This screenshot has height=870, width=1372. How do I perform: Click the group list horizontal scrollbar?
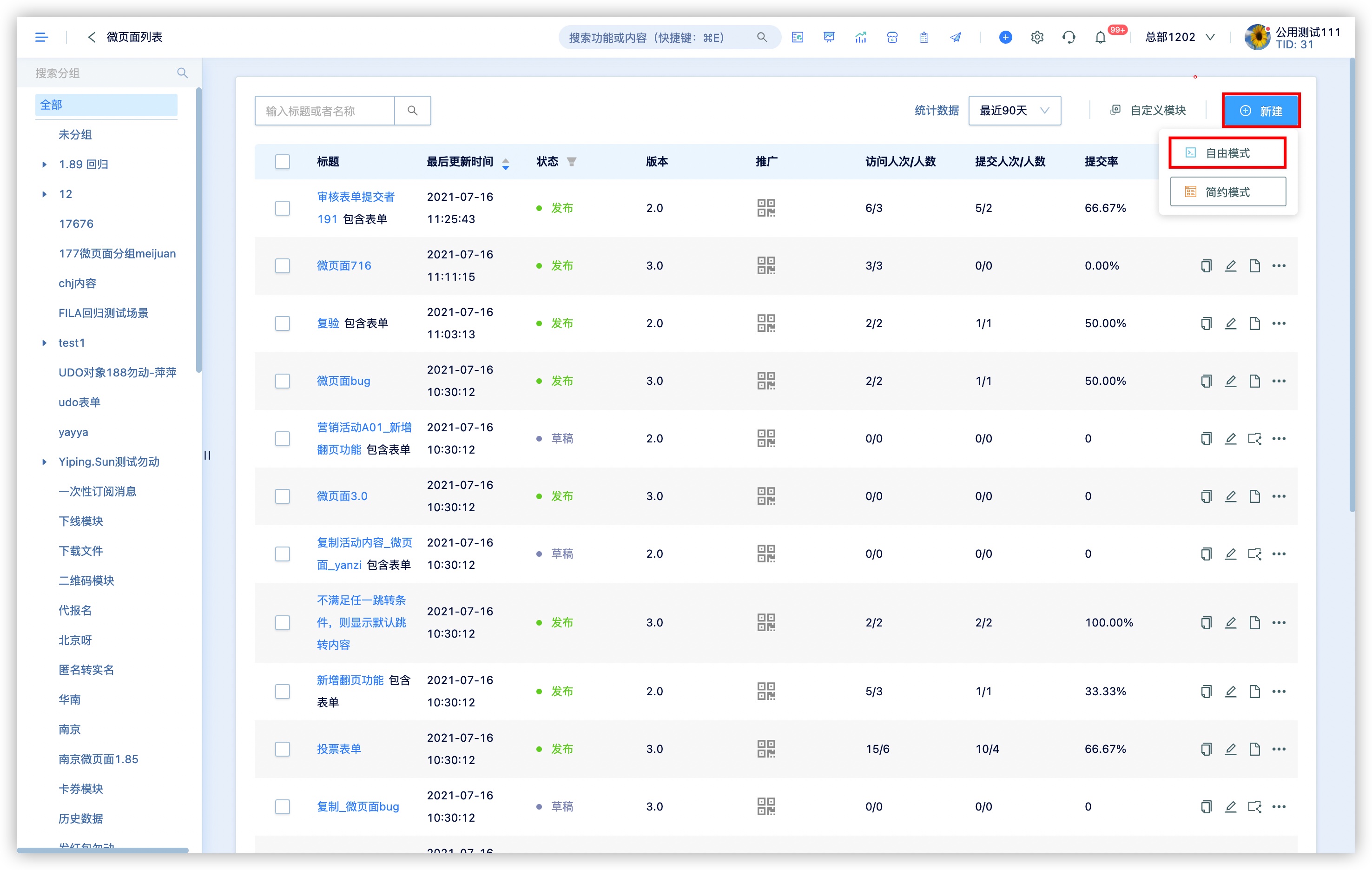tap(103, 850)
